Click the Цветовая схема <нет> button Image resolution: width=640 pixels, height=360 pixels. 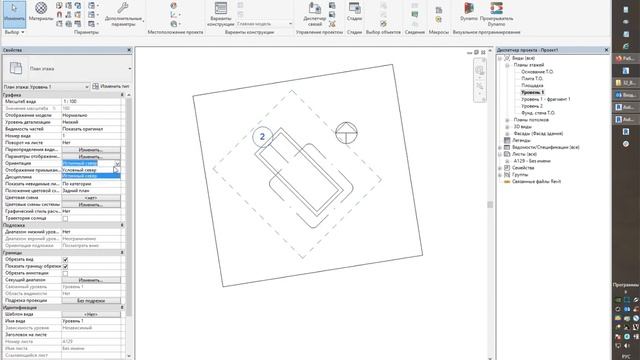click(91, 198)
